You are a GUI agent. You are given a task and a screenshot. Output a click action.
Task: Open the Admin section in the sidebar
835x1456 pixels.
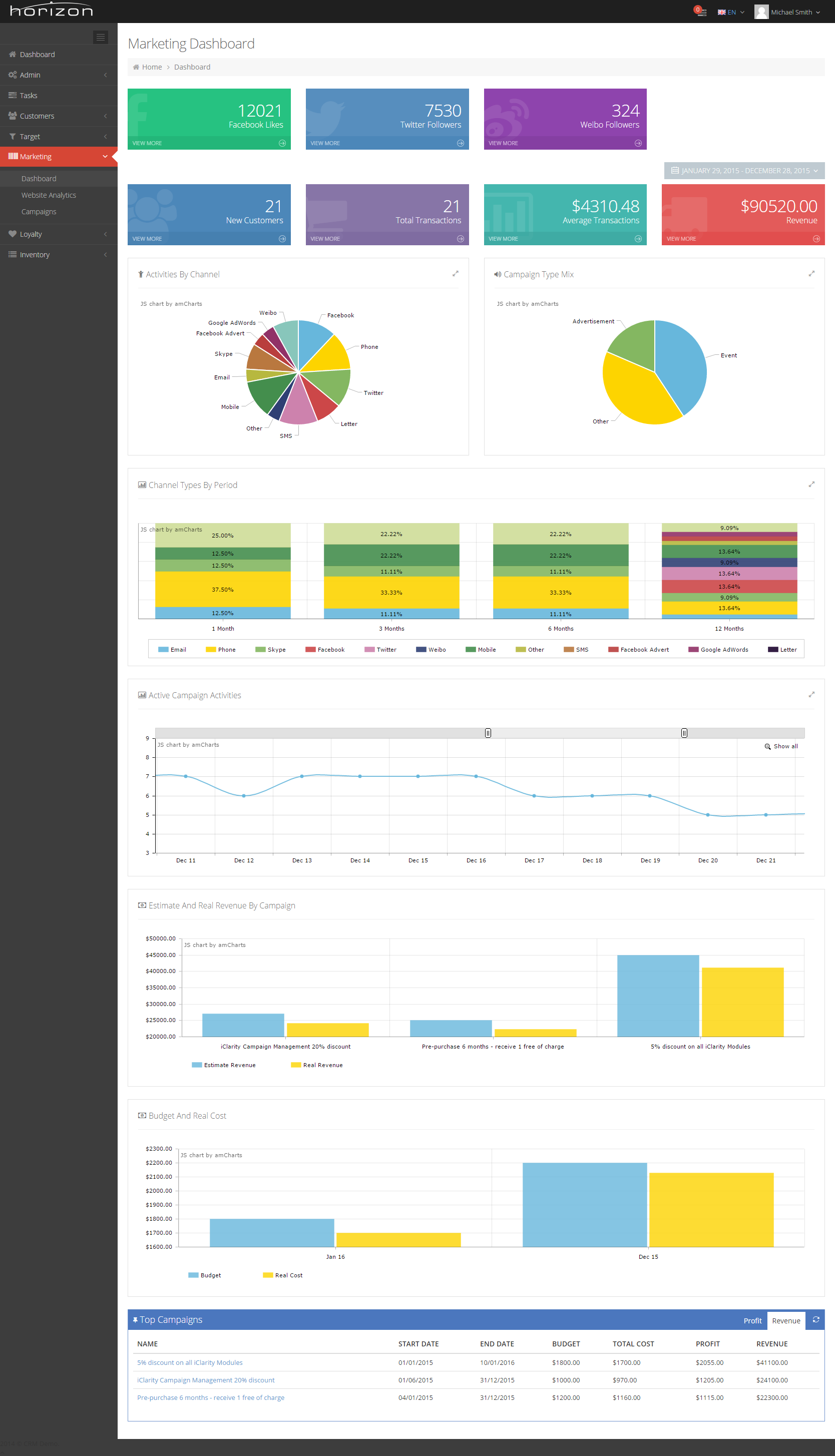pos(29,75)
